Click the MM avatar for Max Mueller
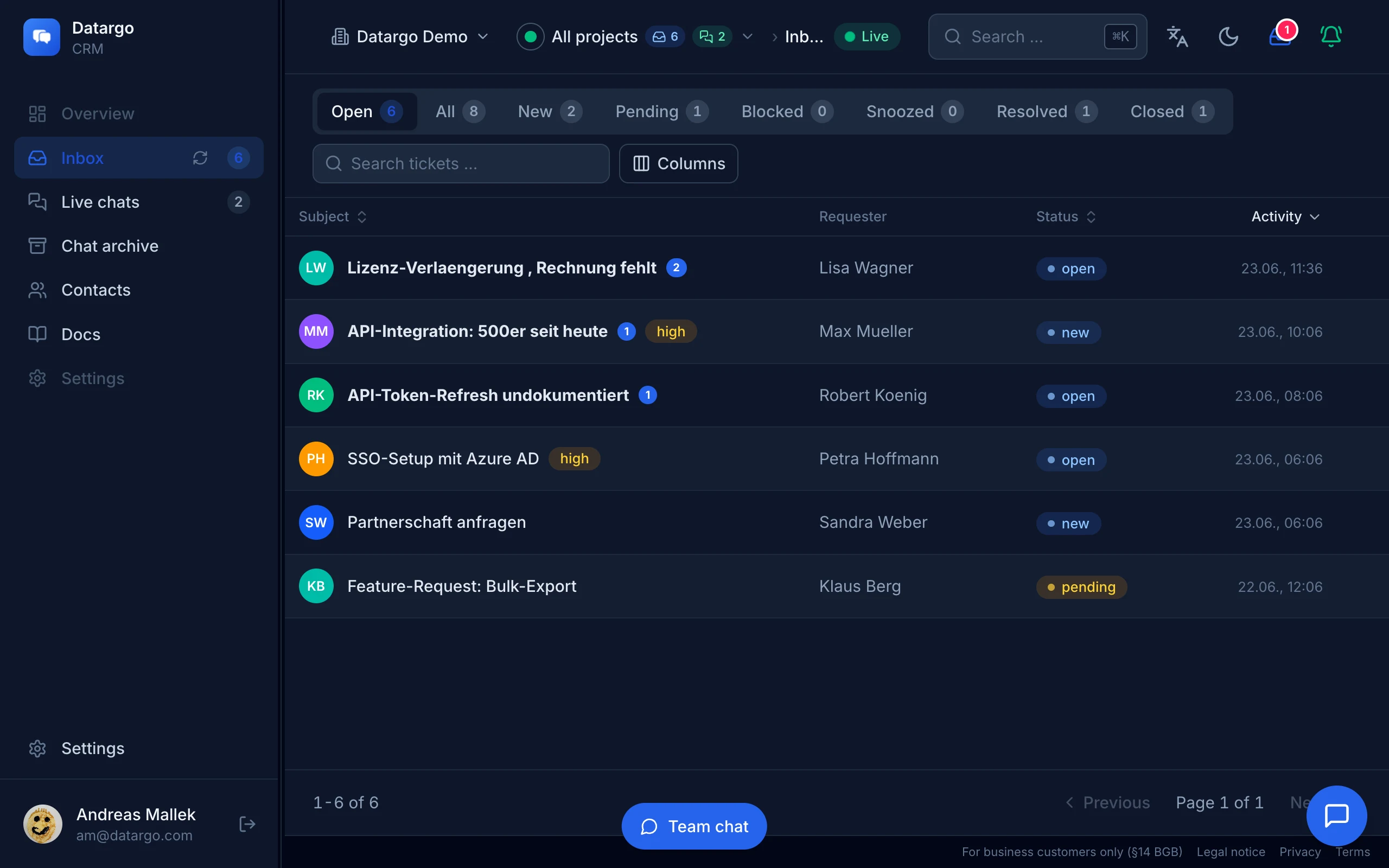Screen dimensions: 1389x868 [x=316, y=331]
